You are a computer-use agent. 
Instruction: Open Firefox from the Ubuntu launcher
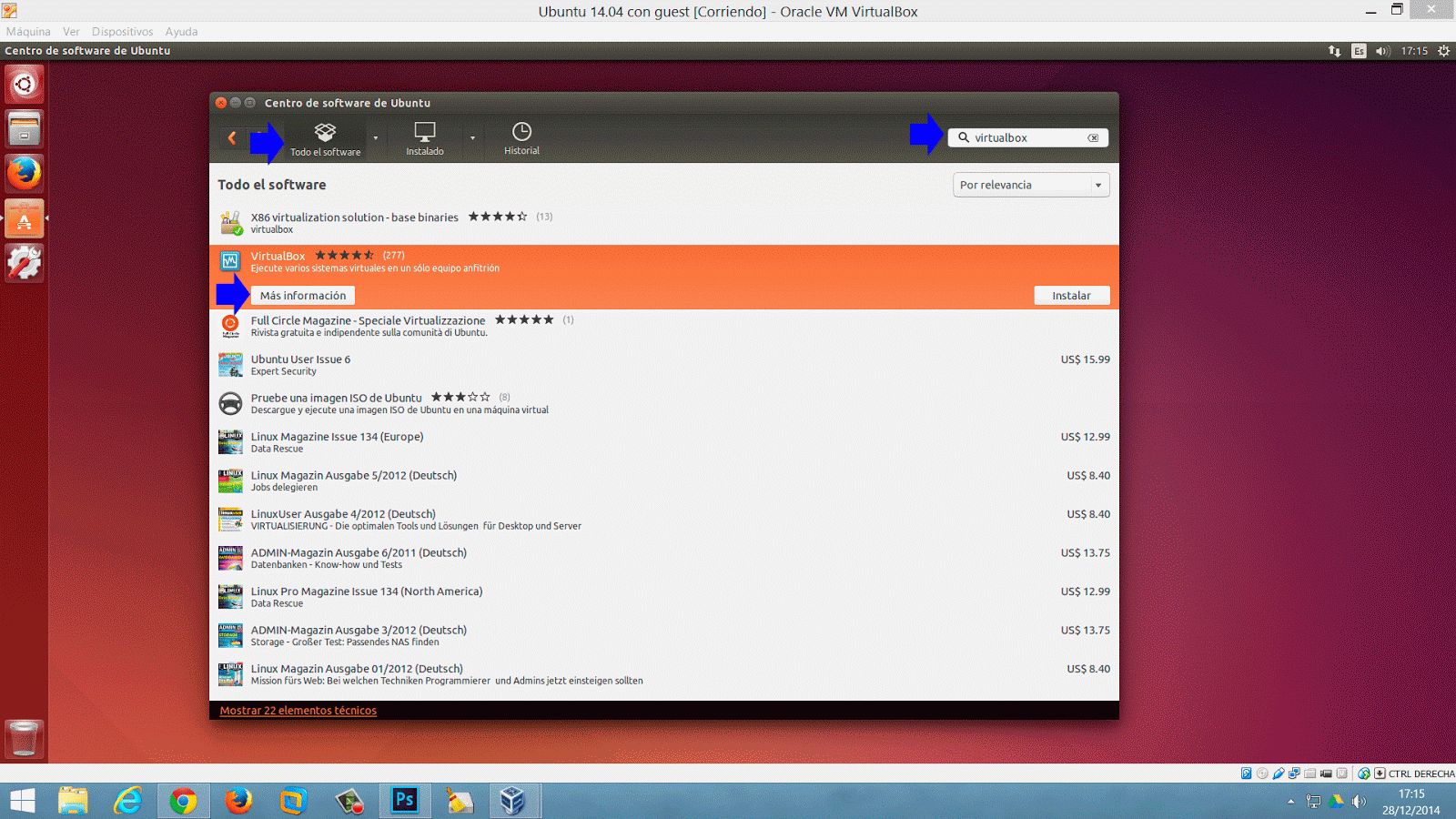tap(24, 174)
